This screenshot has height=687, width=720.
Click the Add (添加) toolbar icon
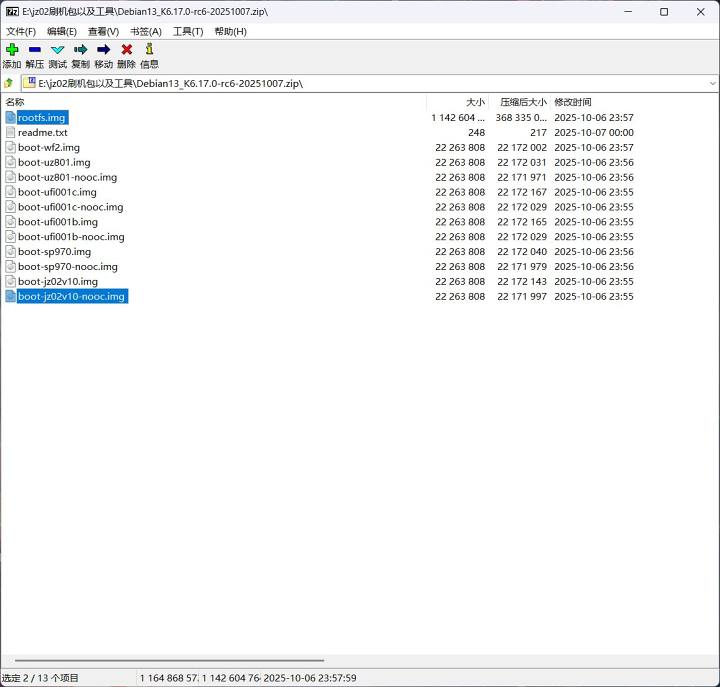tap(12, 50)
